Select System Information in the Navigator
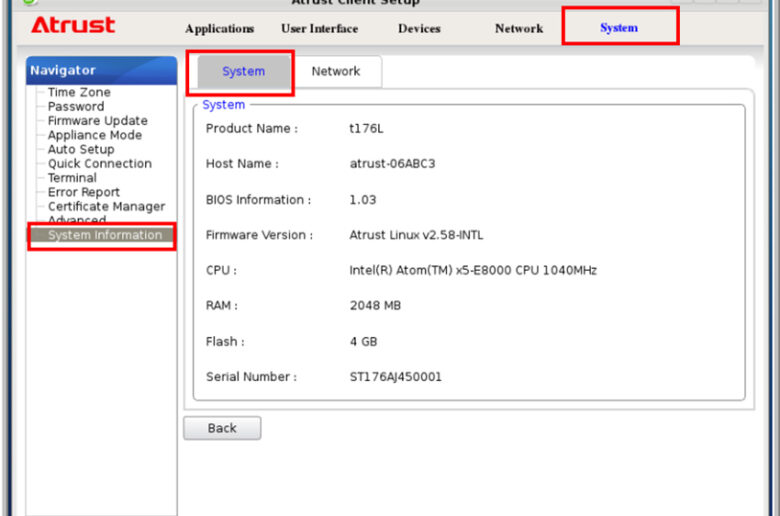780x516 pixels. [x=101, y=235]
